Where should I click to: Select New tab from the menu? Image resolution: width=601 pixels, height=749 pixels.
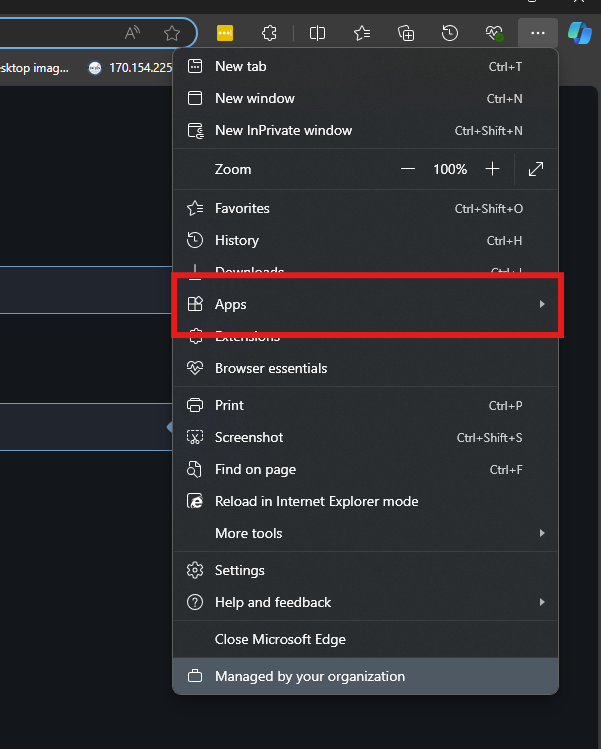(x=365, y=66)
